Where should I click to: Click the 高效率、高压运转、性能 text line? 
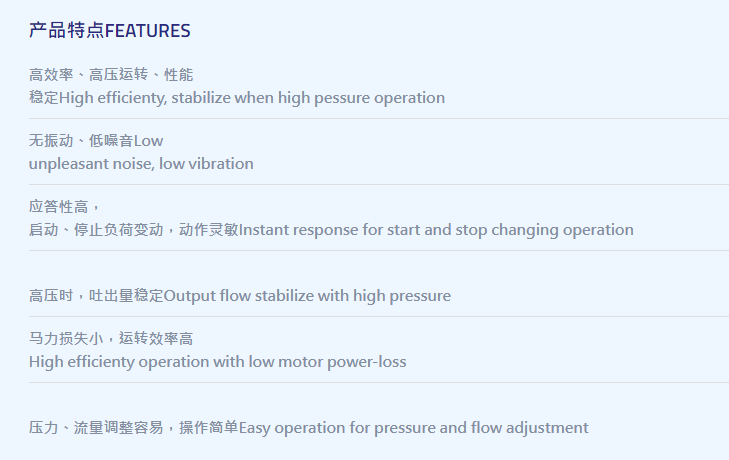tap(111, 74)
